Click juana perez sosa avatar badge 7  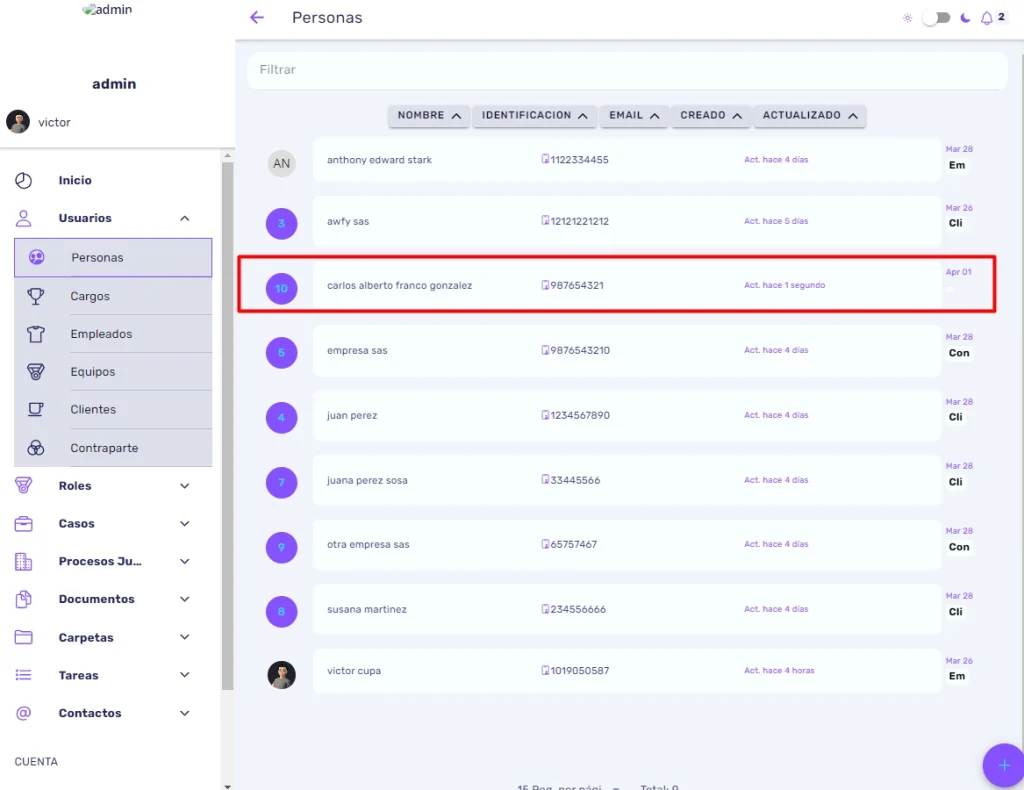pos(281,482)
